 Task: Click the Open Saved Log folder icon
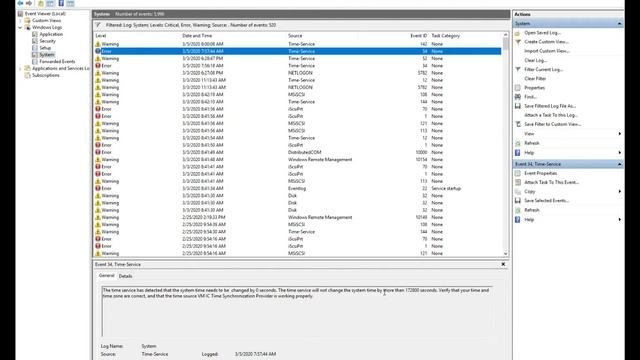(x=518, y=33)
